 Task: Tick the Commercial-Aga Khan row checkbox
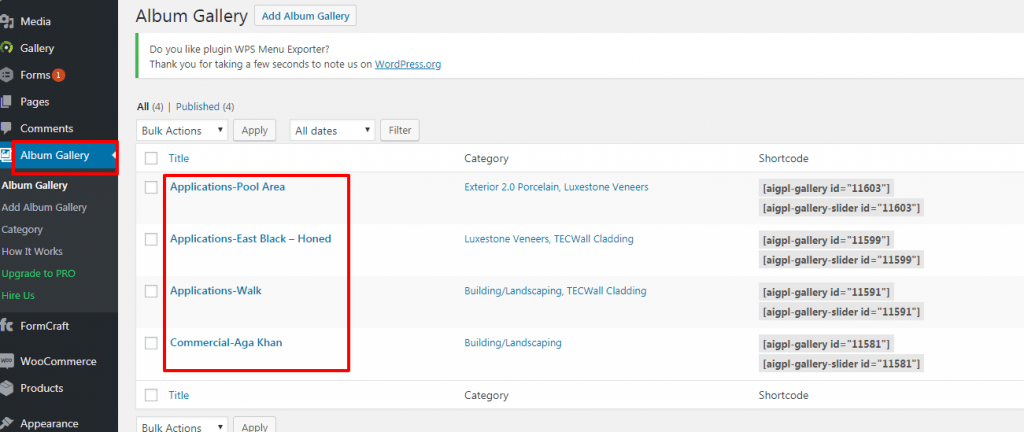(151, 343)
